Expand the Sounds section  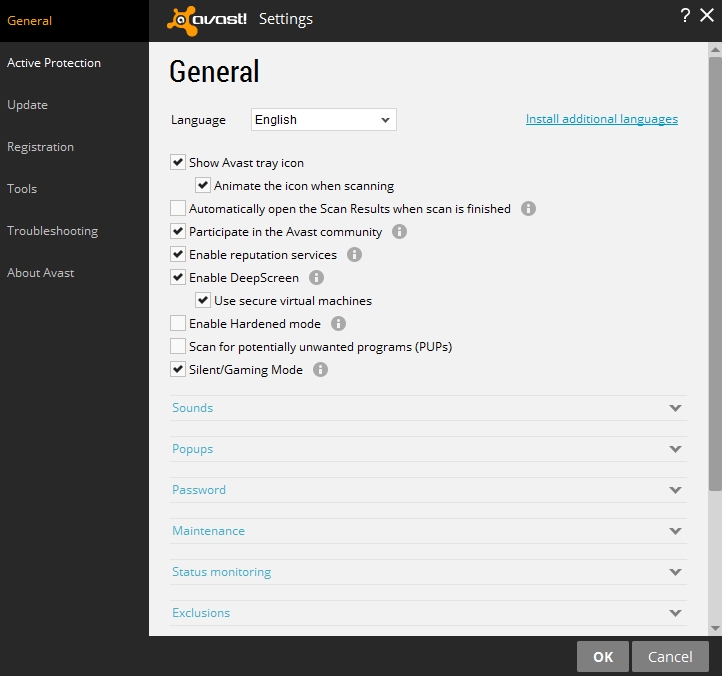pyautogui.click(x=428, y=408)
